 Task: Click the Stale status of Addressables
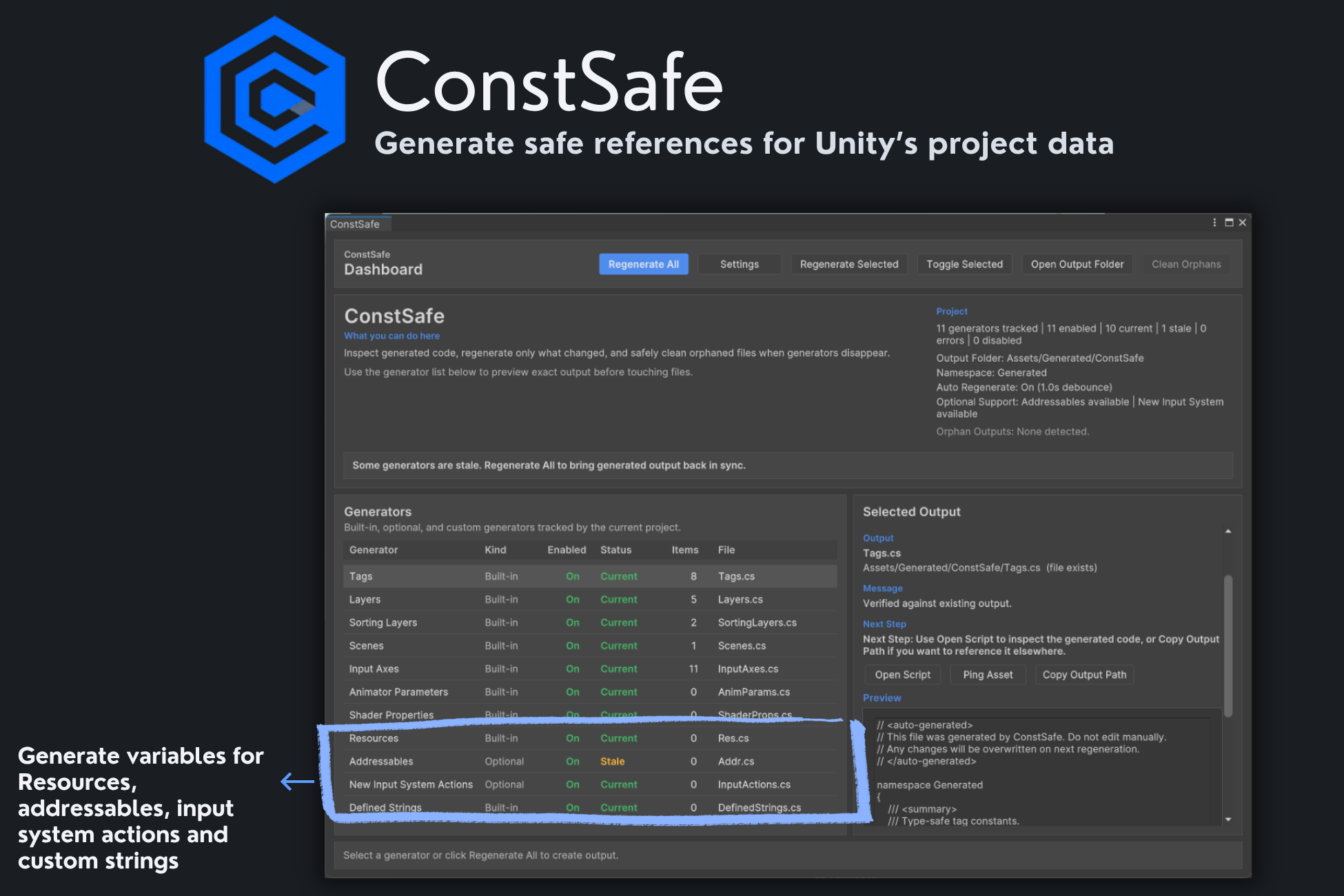[612, 762]
